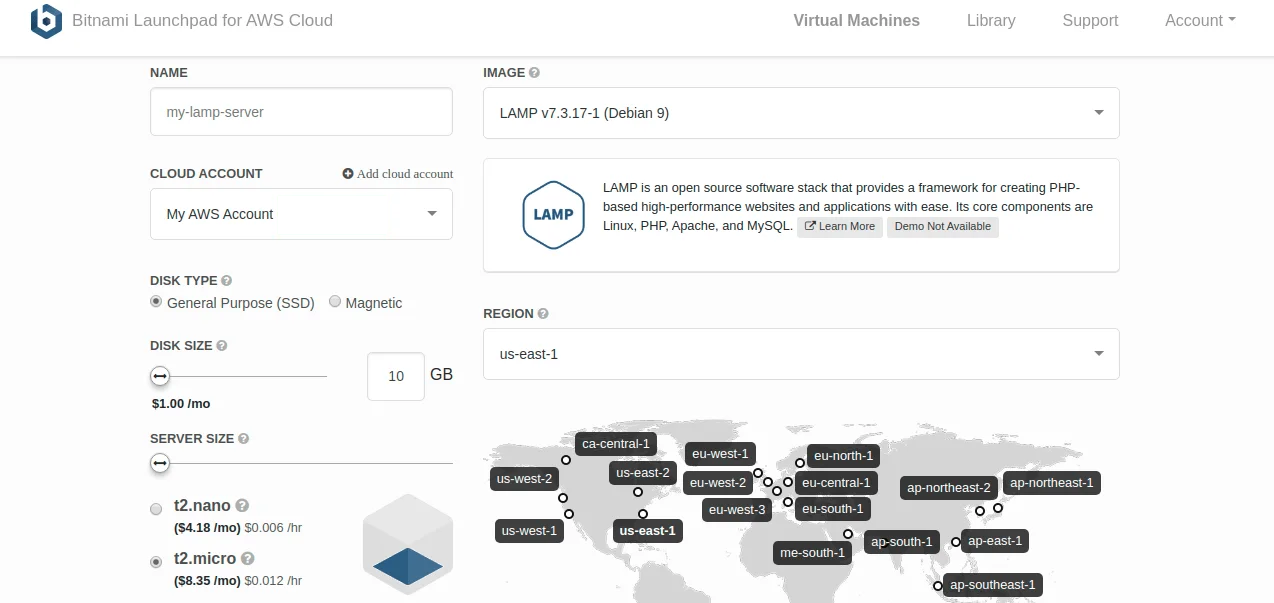Screen dimensions: 1274x603
Task: Select the Magnetic disk type option
Action: tap(335, 302)
